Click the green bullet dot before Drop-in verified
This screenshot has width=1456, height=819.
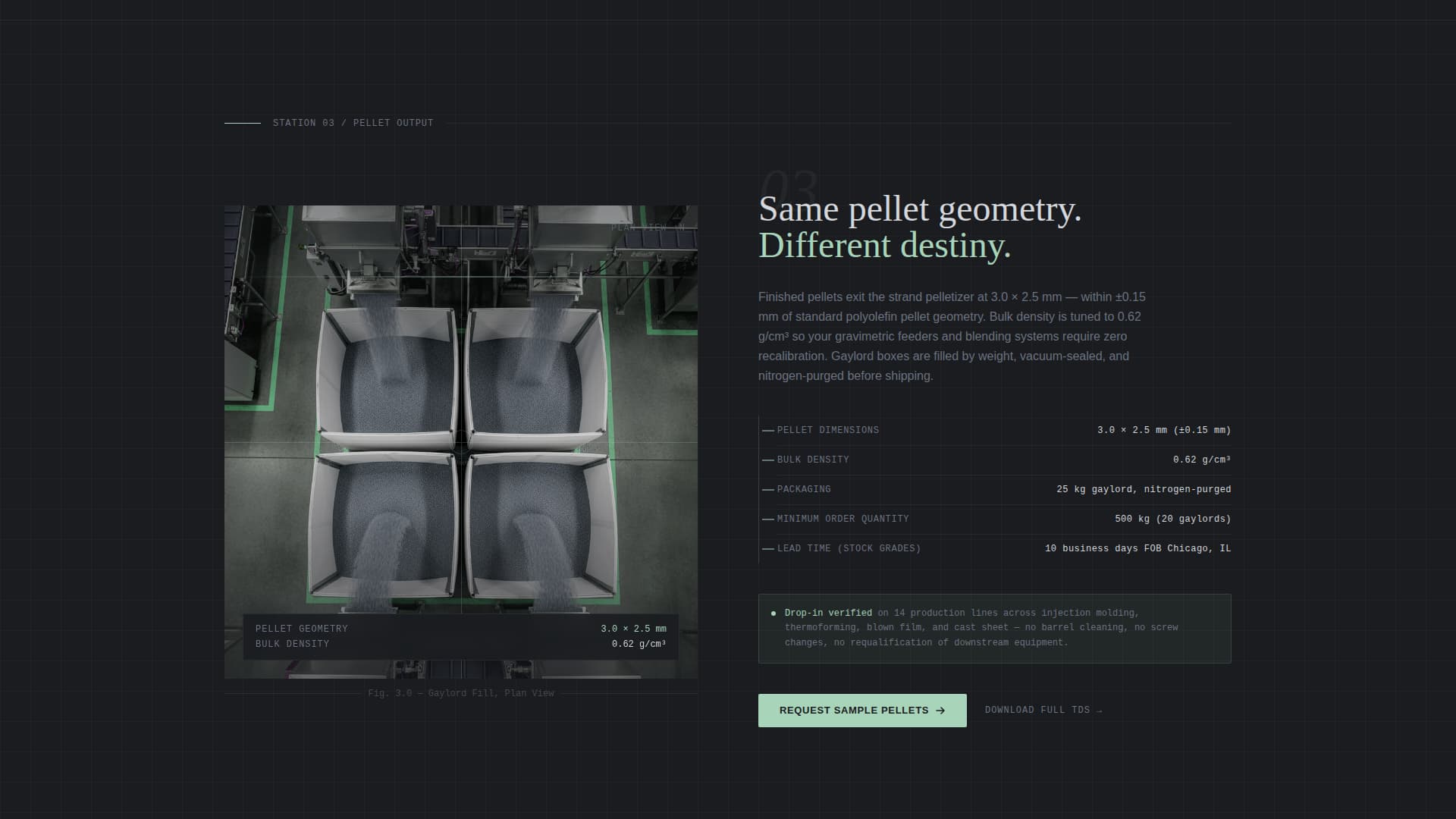click(x=773, y=613)
